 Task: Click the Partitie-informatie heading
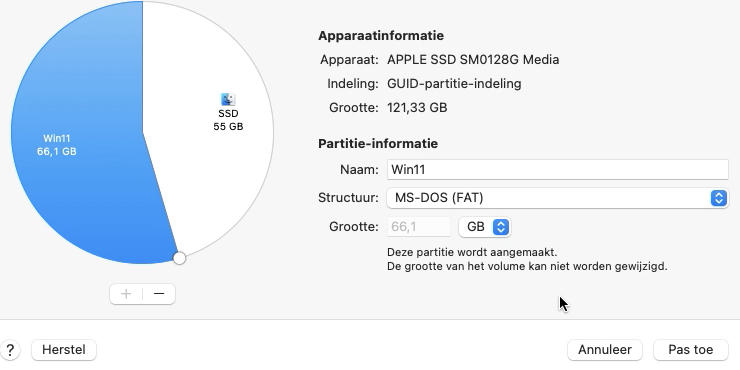tap(378, 143)
